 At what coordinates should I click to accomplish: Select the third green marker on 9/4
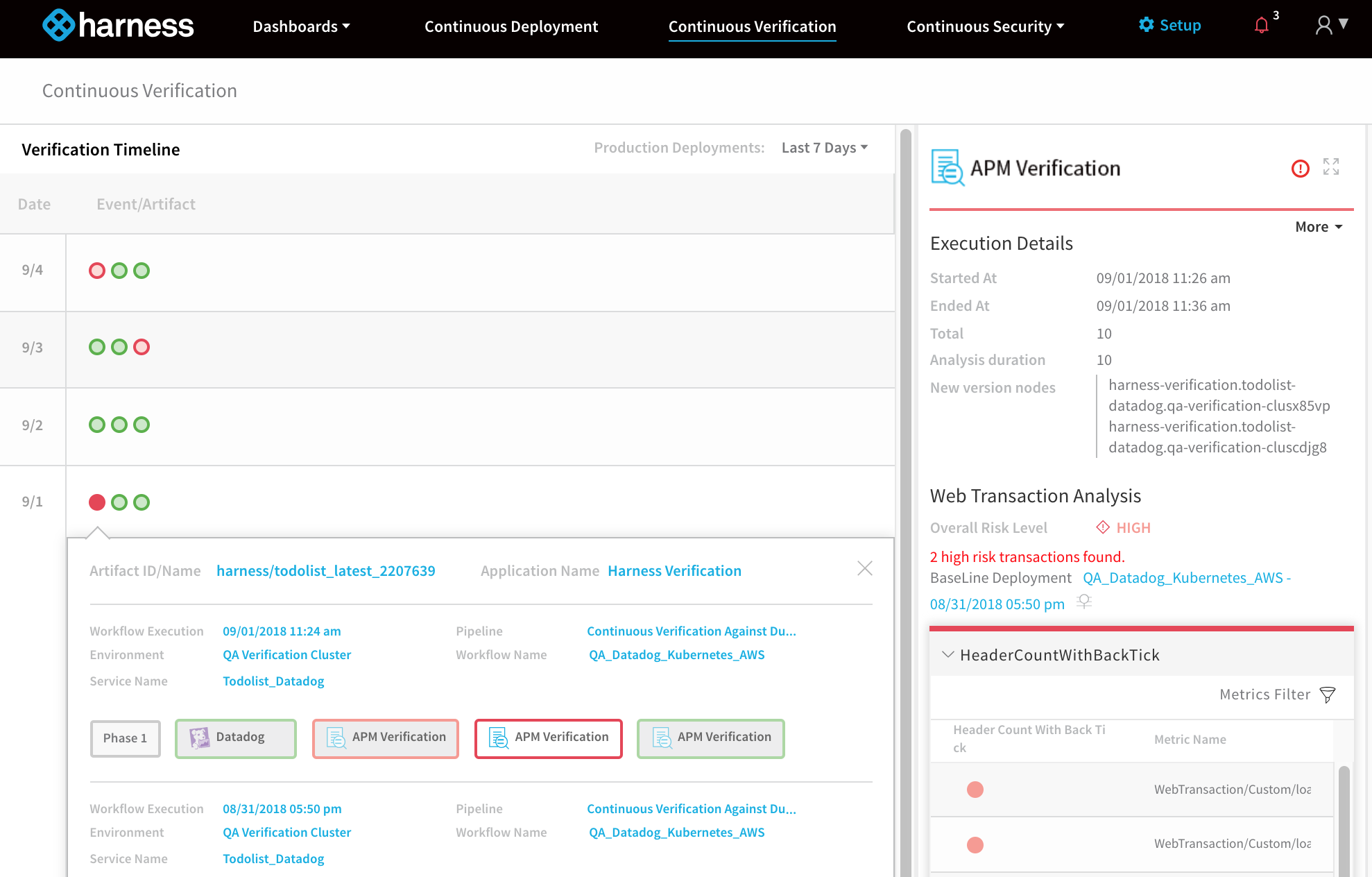(x=142, y=271)
